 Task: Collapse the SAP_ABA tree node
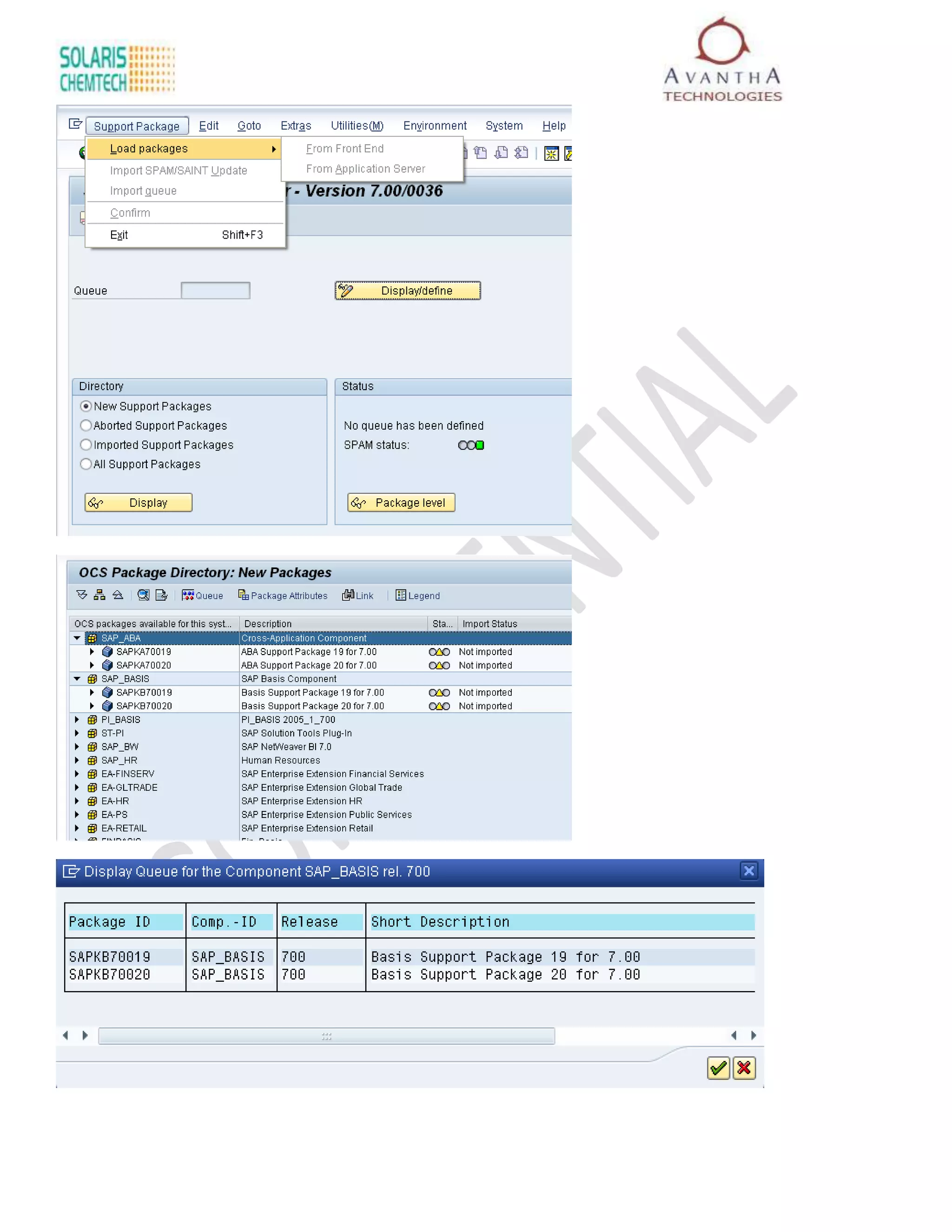(77, 638)
